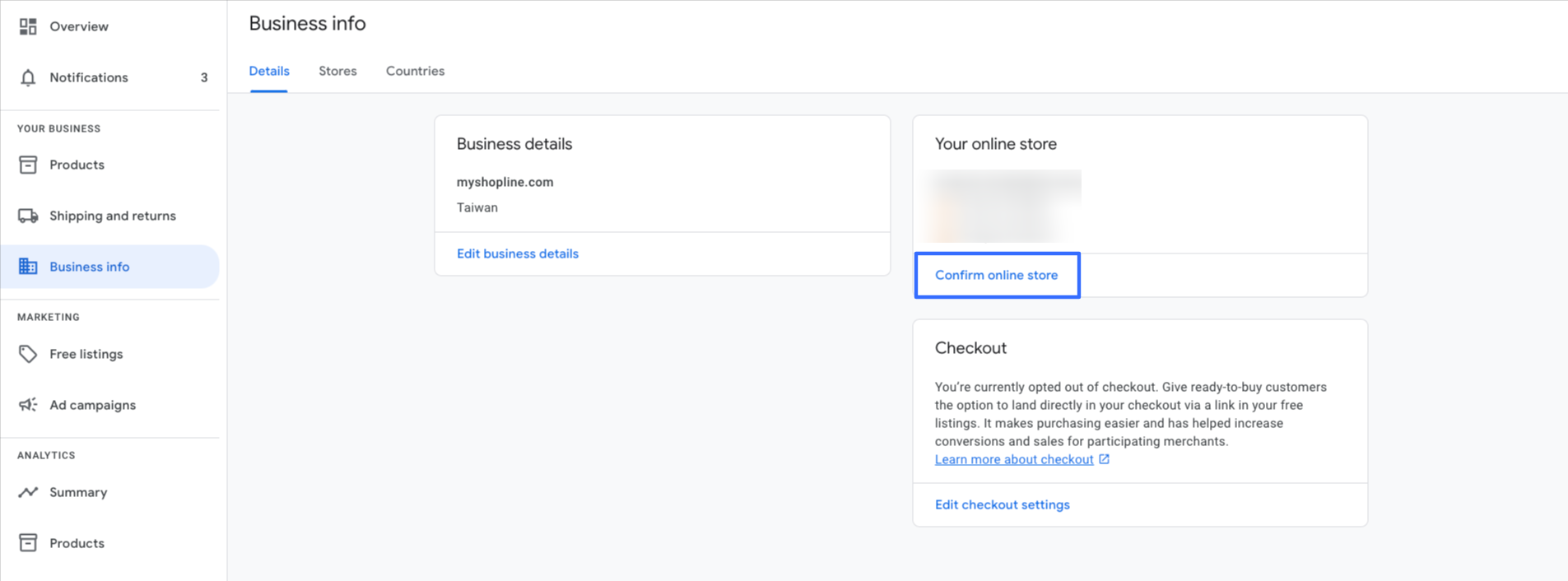Screen dimensions: 1568x581
Task: Open the Countries tab
Action: [415, 71]
